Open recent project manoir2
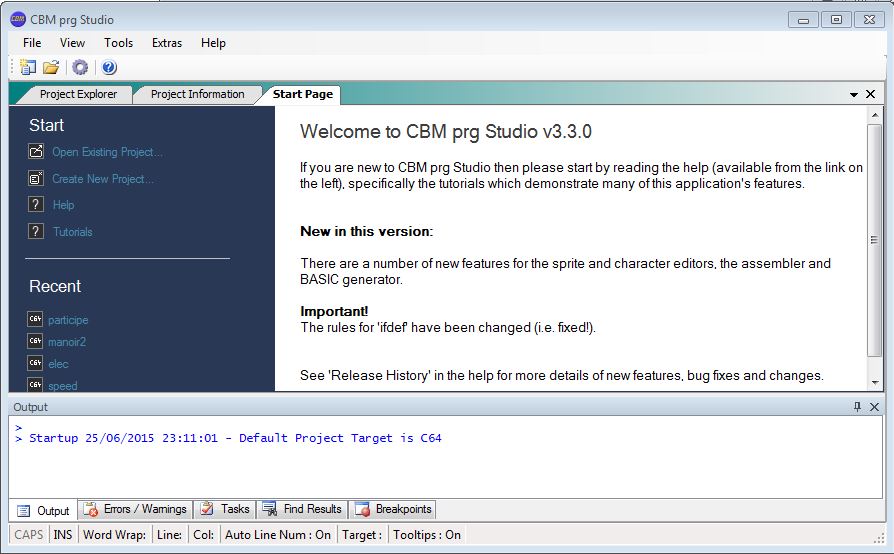Screen dimensions: 894x554 (67, 341)
